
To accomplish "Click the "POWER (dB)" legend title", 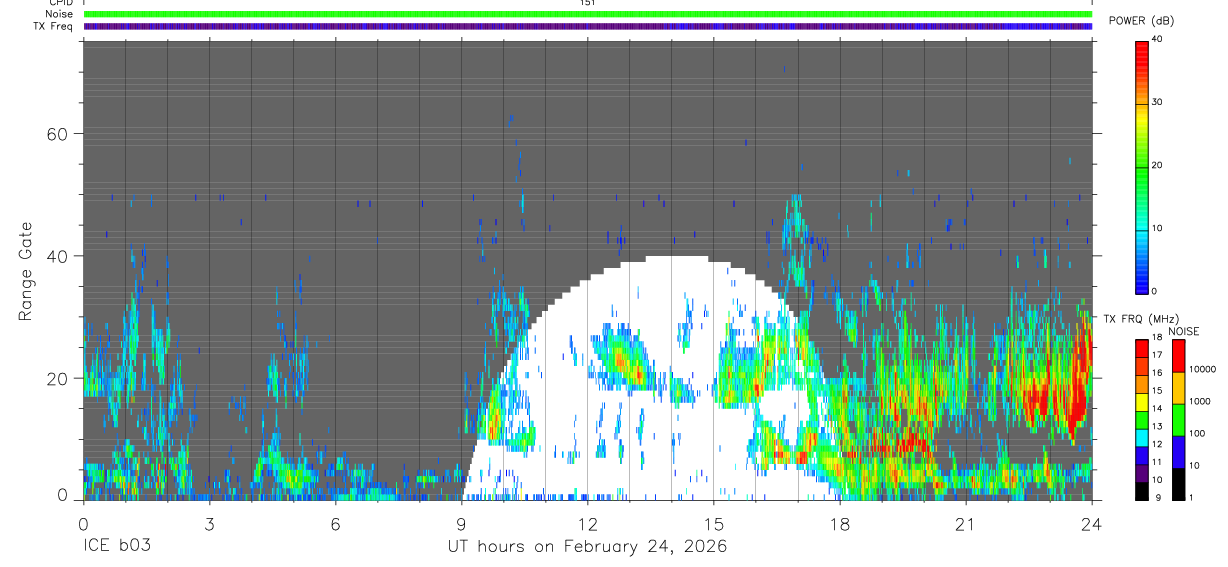I will pos(1141,21).
